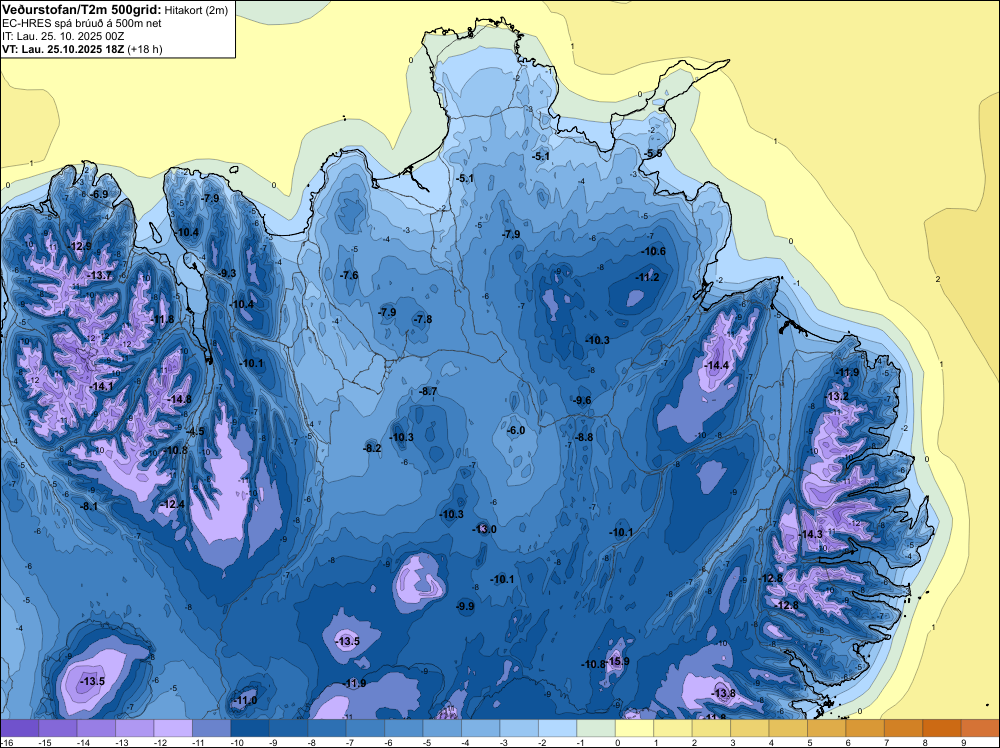The width and height of the screenshot is (1000, 748).
Task: Click the -8.8 temperature value
Action: point(584,437)
